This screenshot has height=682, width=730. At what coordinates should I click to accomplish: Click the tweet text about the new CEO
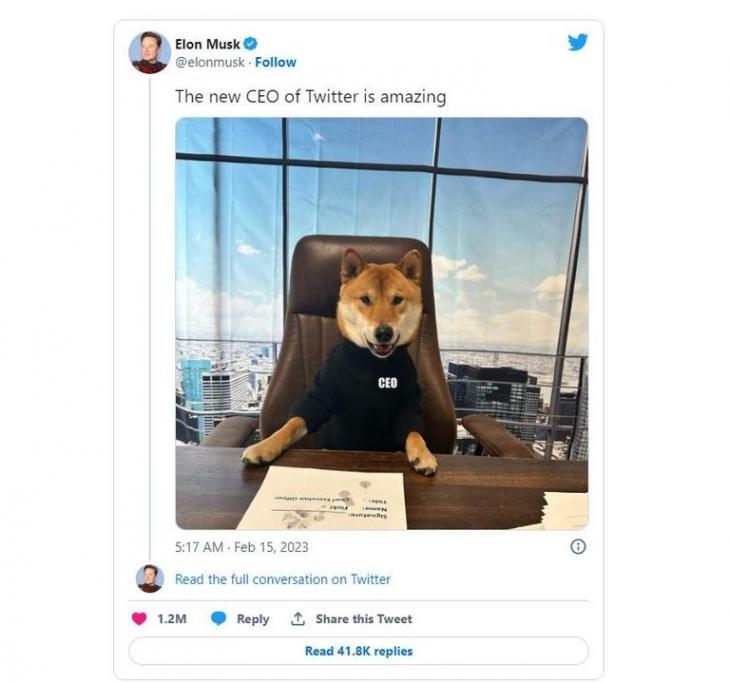tap(310, 97)
